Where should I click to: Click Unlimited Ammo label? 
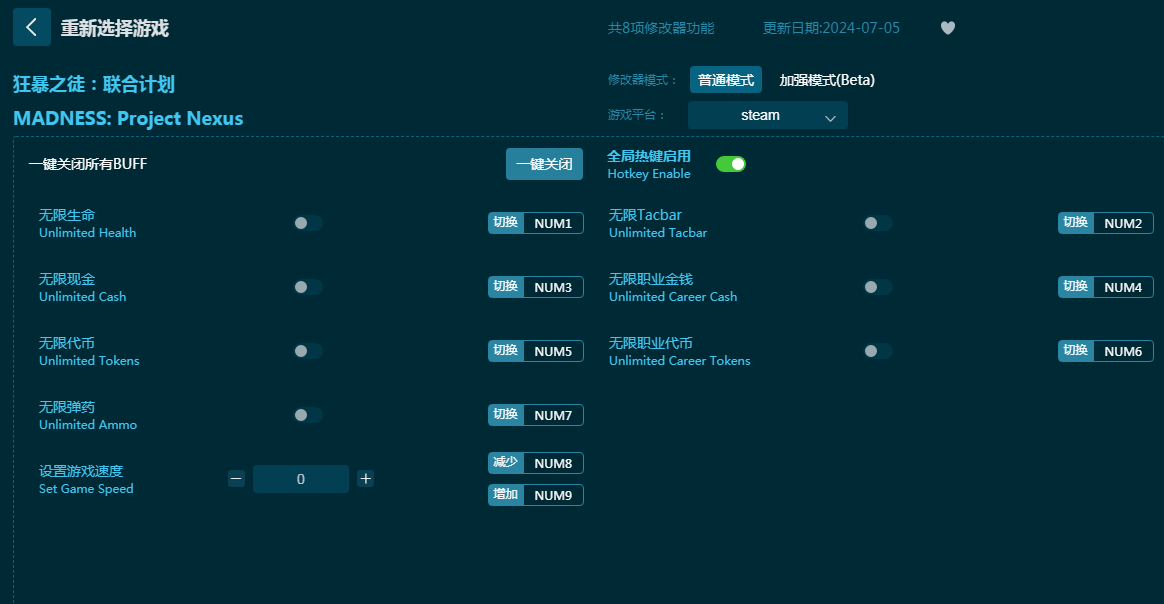(x=88, y=424)
